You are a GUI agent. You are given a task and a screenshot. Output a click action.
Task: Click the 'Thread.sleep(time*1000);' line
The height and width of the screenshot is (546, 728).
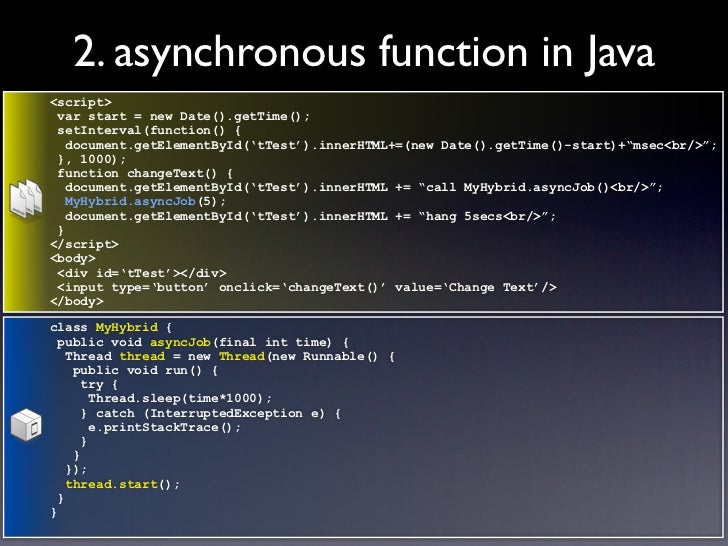click(180, 398)
